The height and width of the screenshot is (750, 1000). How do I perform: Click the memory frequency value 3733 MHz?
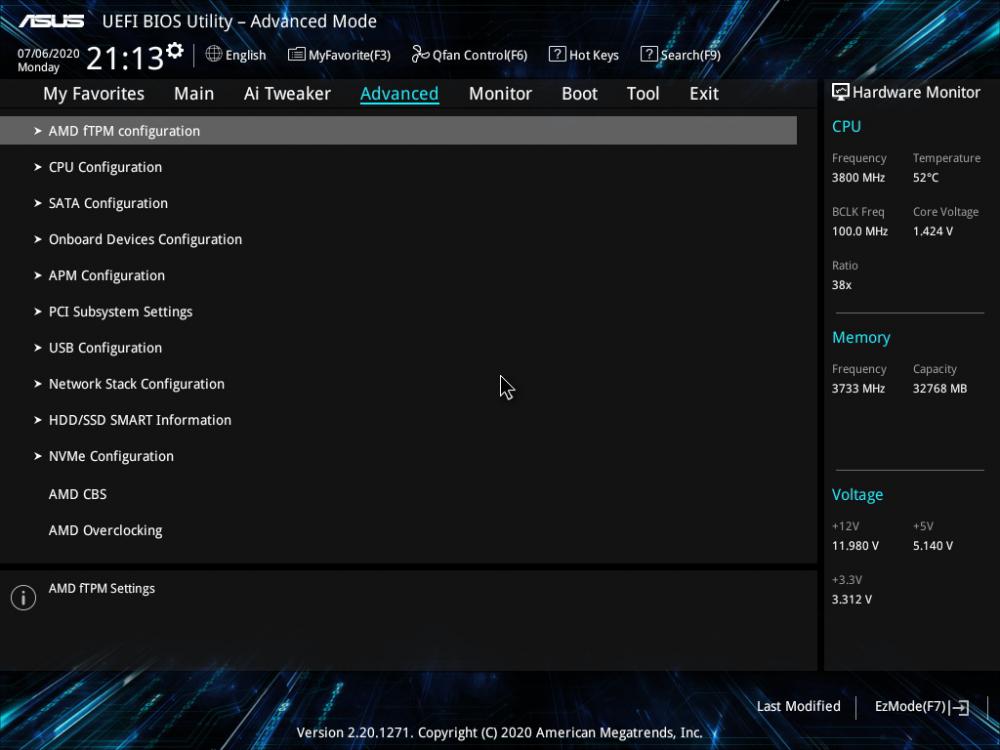[858, 388]
